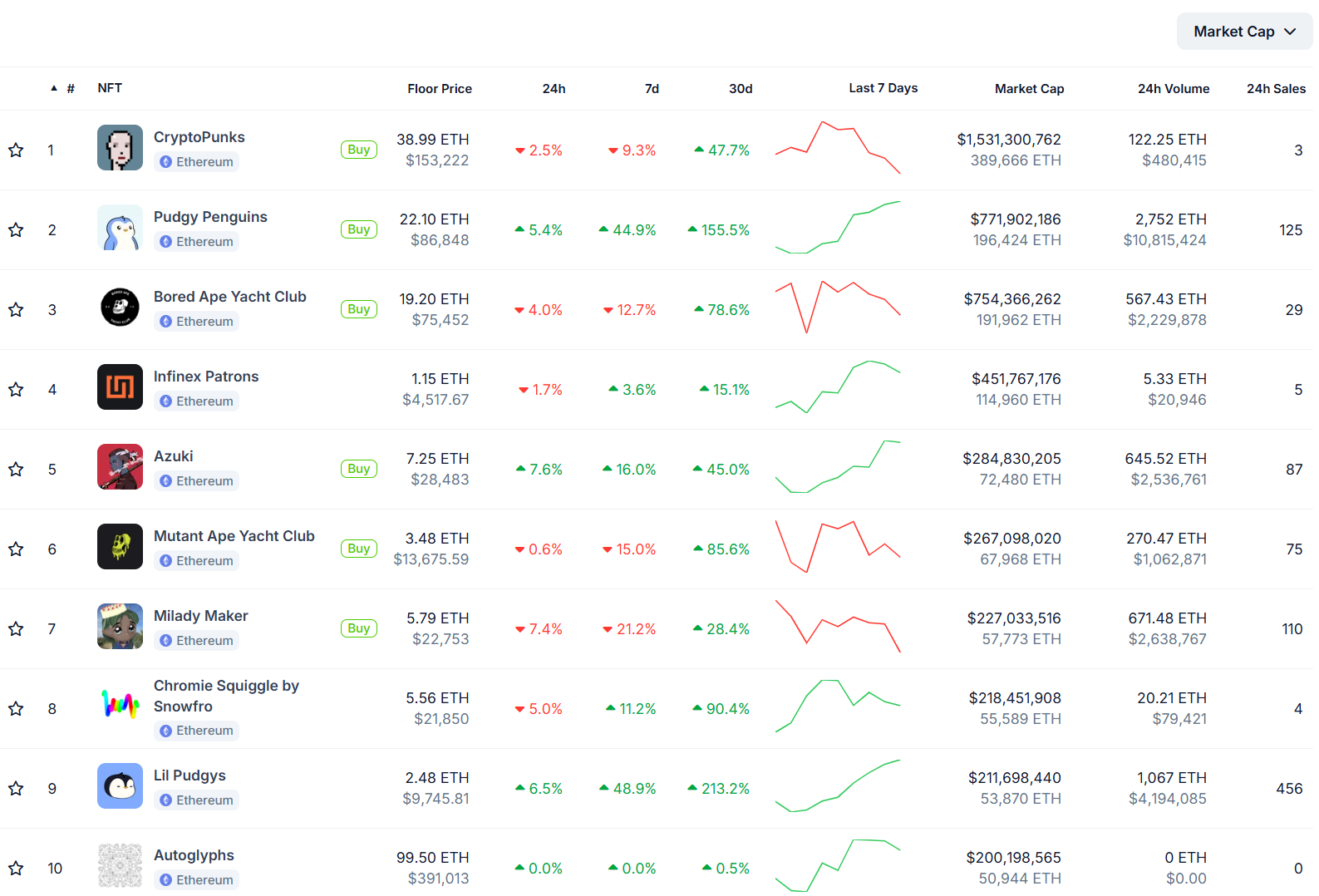1319x896 pixels.
Task: Click the Buy button for Pudgy Penguins
Action: pyautogui.click(x=359, y=229)
